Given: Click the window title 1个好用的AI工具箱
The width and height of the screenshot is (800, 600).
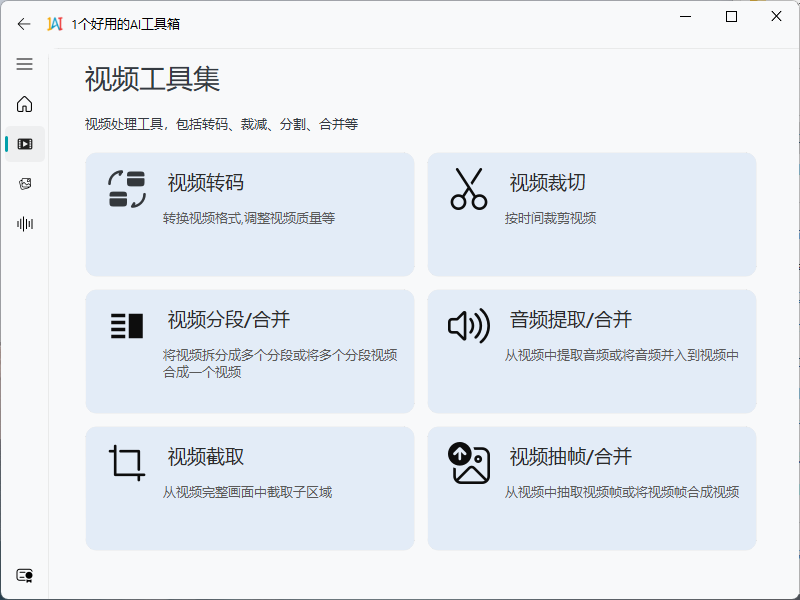Looking at the screenshot, I should [x=126, y=24].
